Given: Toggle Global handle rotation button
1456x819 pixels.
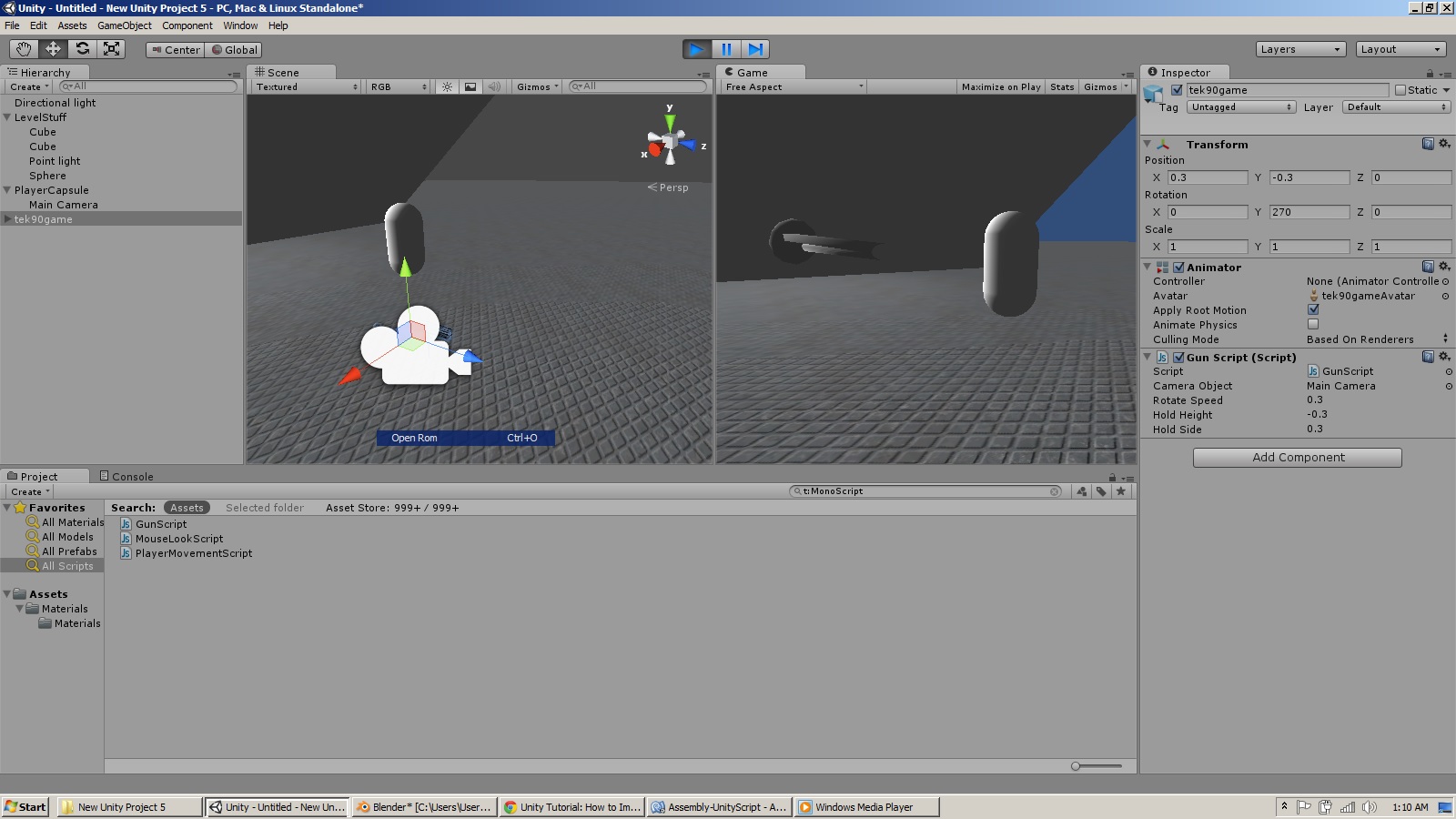Looking at the screenshot, I should [x=234, y=50].
